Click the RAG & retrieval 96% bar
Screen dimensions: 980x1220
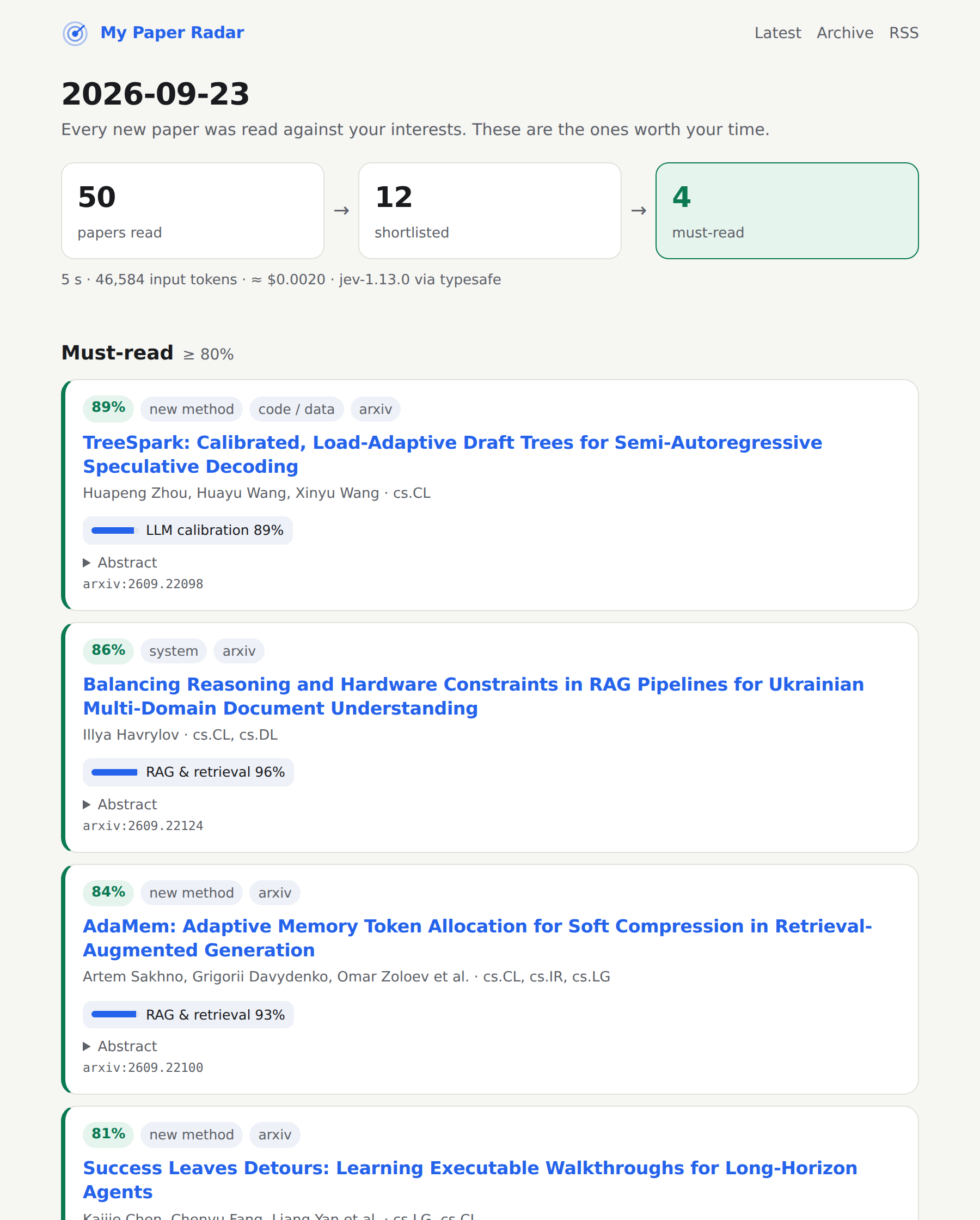[x=188, y=772]
